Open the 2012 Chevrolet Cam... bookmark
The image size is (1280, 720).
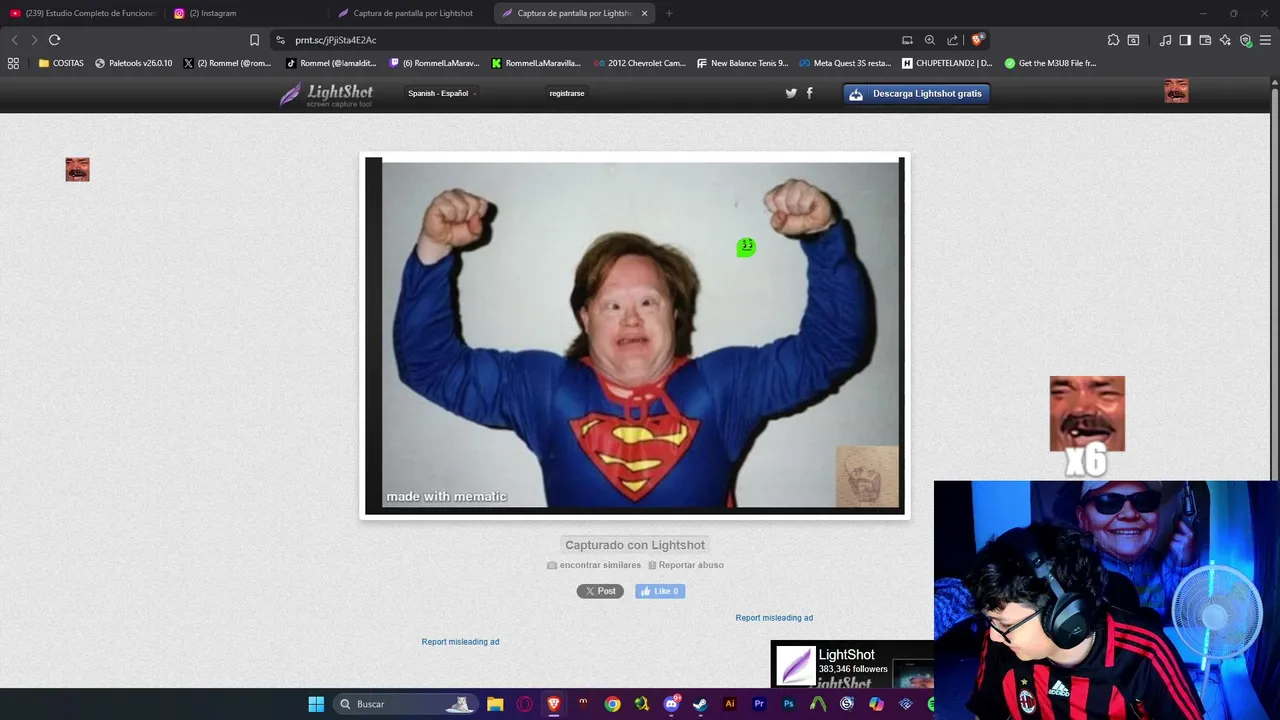640,63
